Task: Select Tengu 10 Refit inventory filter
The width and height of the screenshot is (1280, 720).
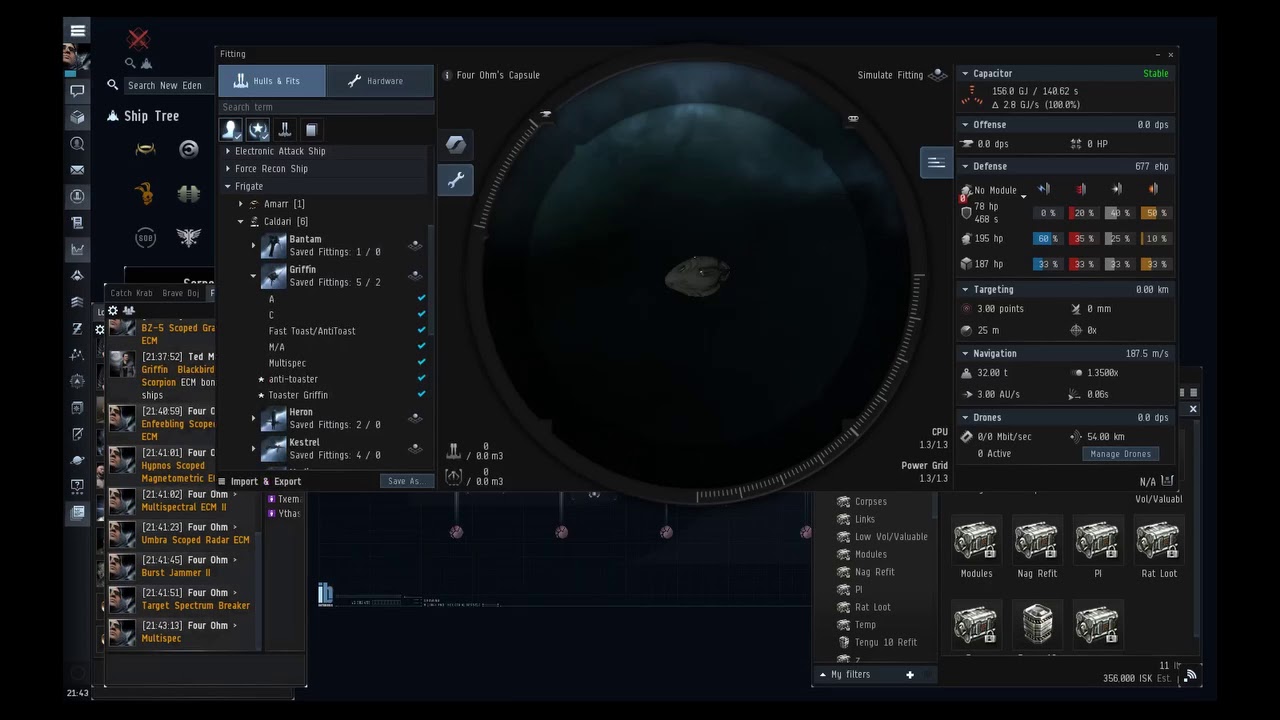Action: 885,642
